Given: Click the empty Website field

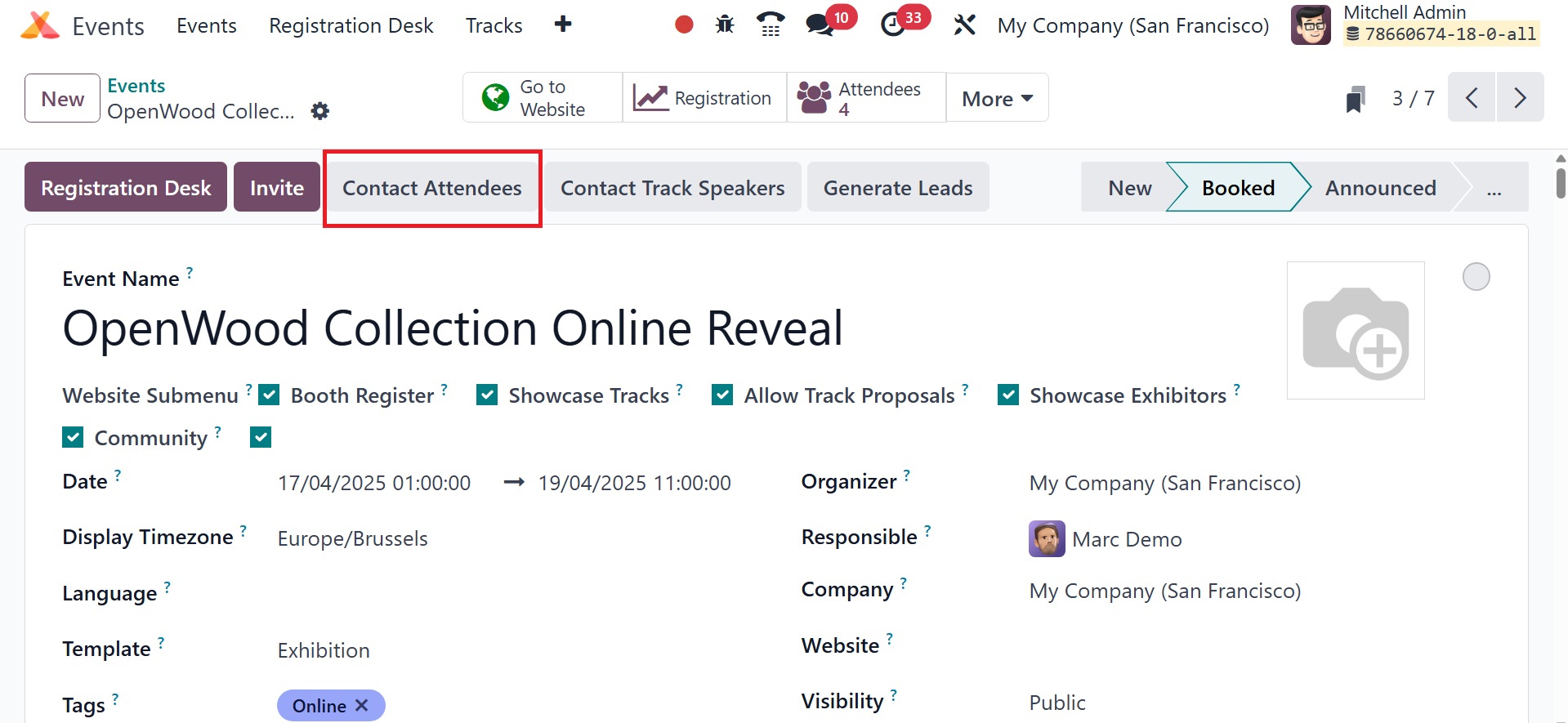Looking at the screenshot, I should coord(1259,646).
